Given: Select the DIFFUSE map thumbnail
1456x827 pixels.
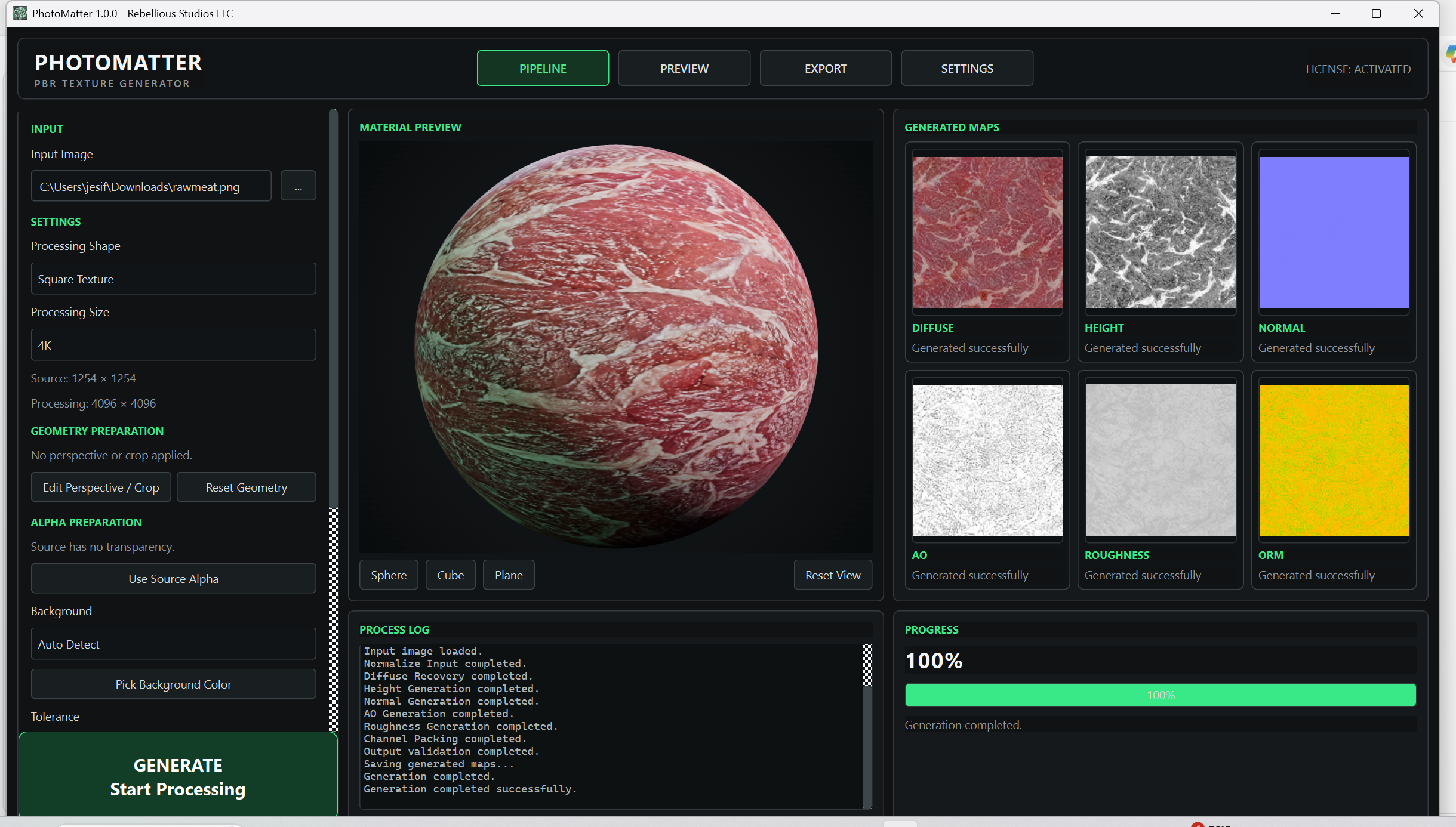Looking at the screenshot, I should 987,232.
